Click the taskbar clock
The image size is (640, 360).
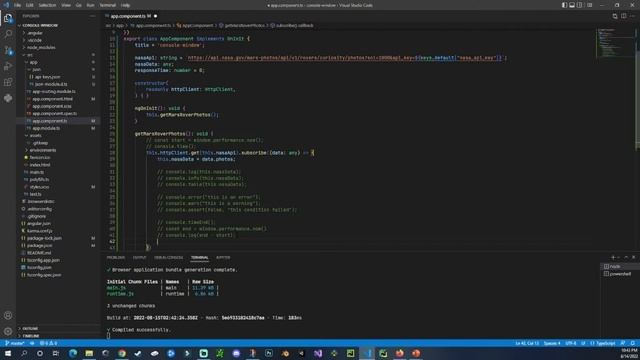coord(629,353)
